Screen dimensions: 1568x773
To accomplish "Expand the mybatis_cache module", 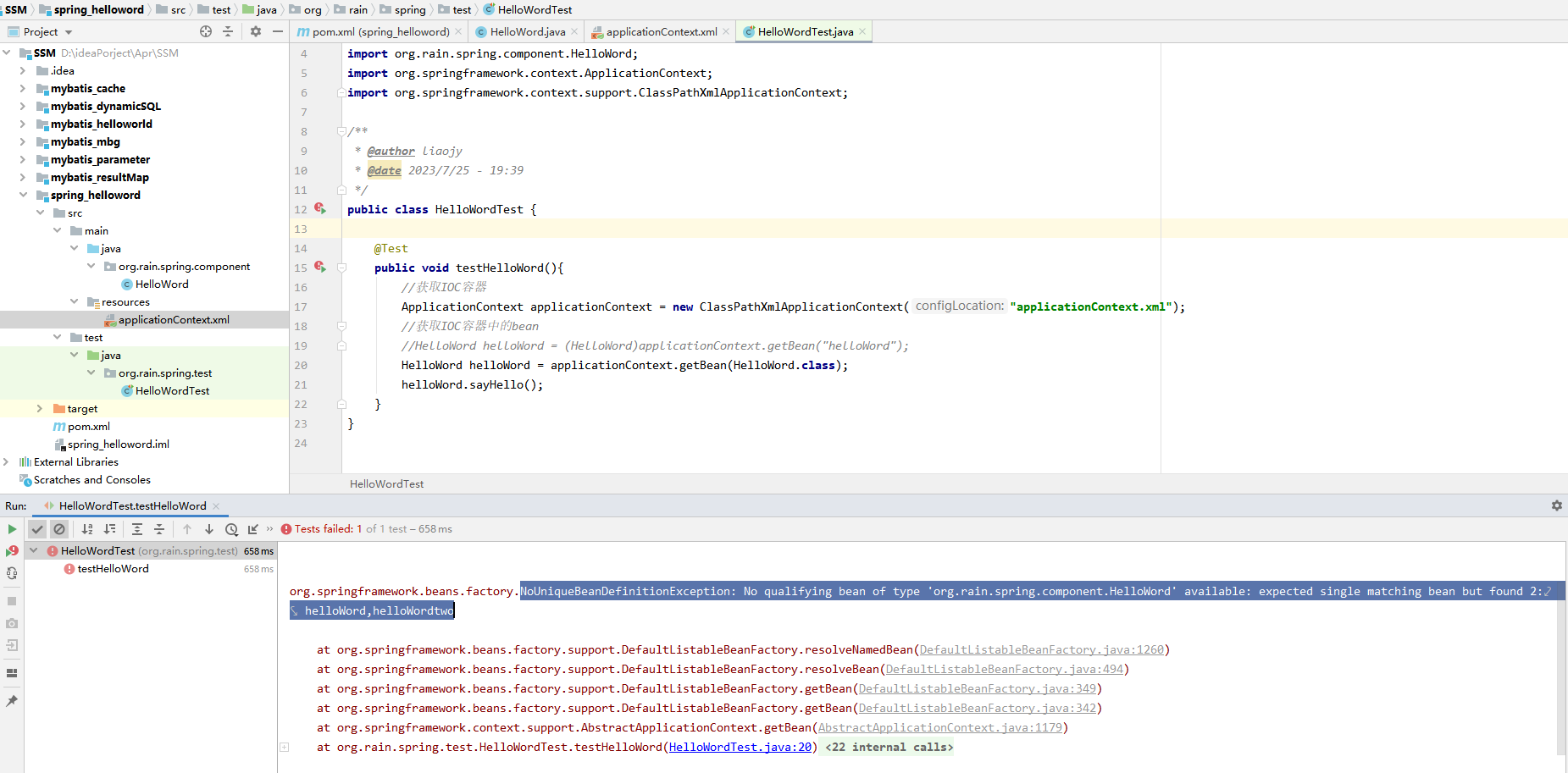I will [23, 88].
